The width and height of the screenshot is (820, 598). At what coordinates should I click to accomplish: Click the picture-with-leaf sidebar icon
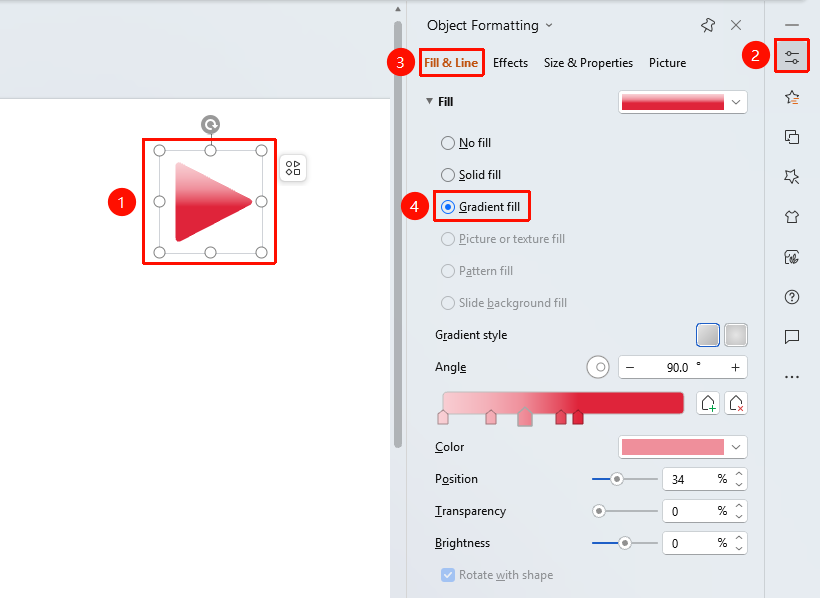pos(792,257)
